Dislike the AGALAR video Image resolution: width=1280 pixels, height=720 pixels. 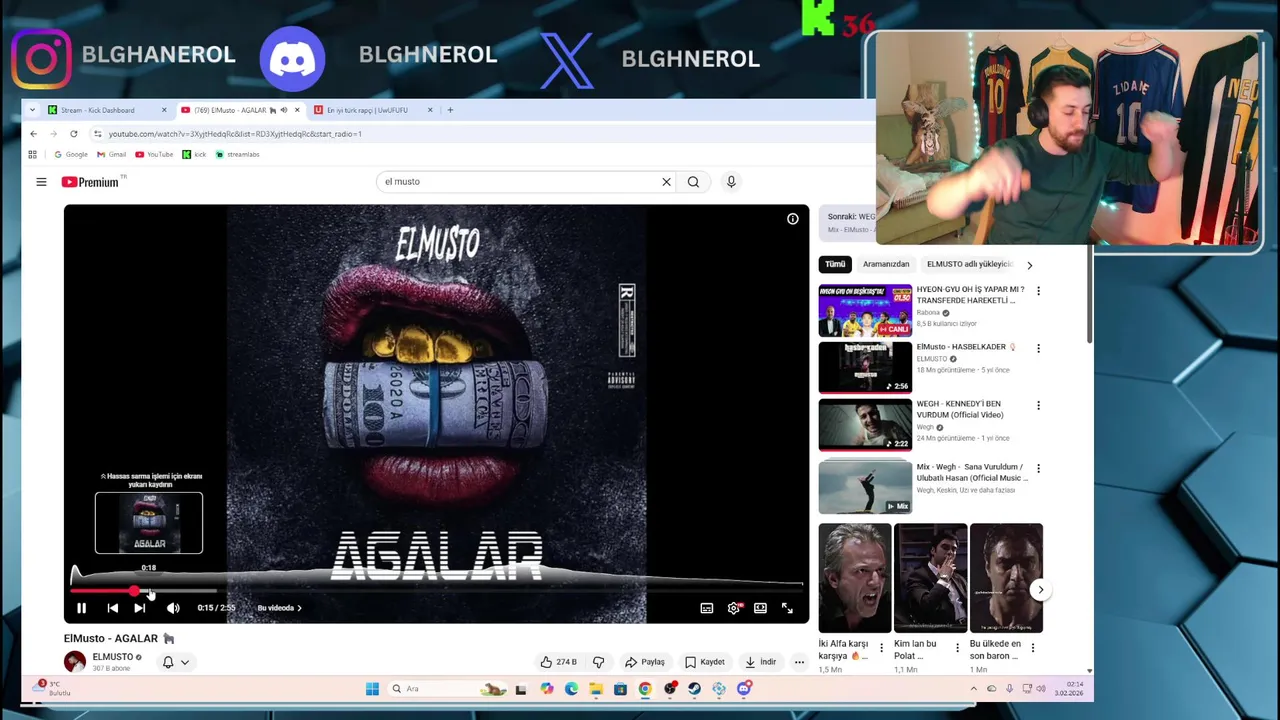[598, 662]
